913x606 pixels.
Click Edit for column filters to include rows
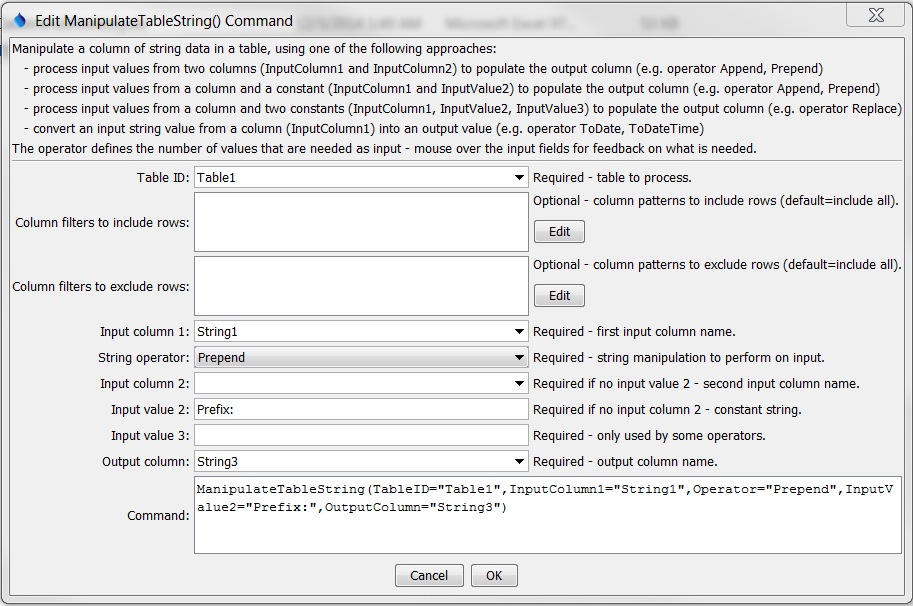[560, 232]
